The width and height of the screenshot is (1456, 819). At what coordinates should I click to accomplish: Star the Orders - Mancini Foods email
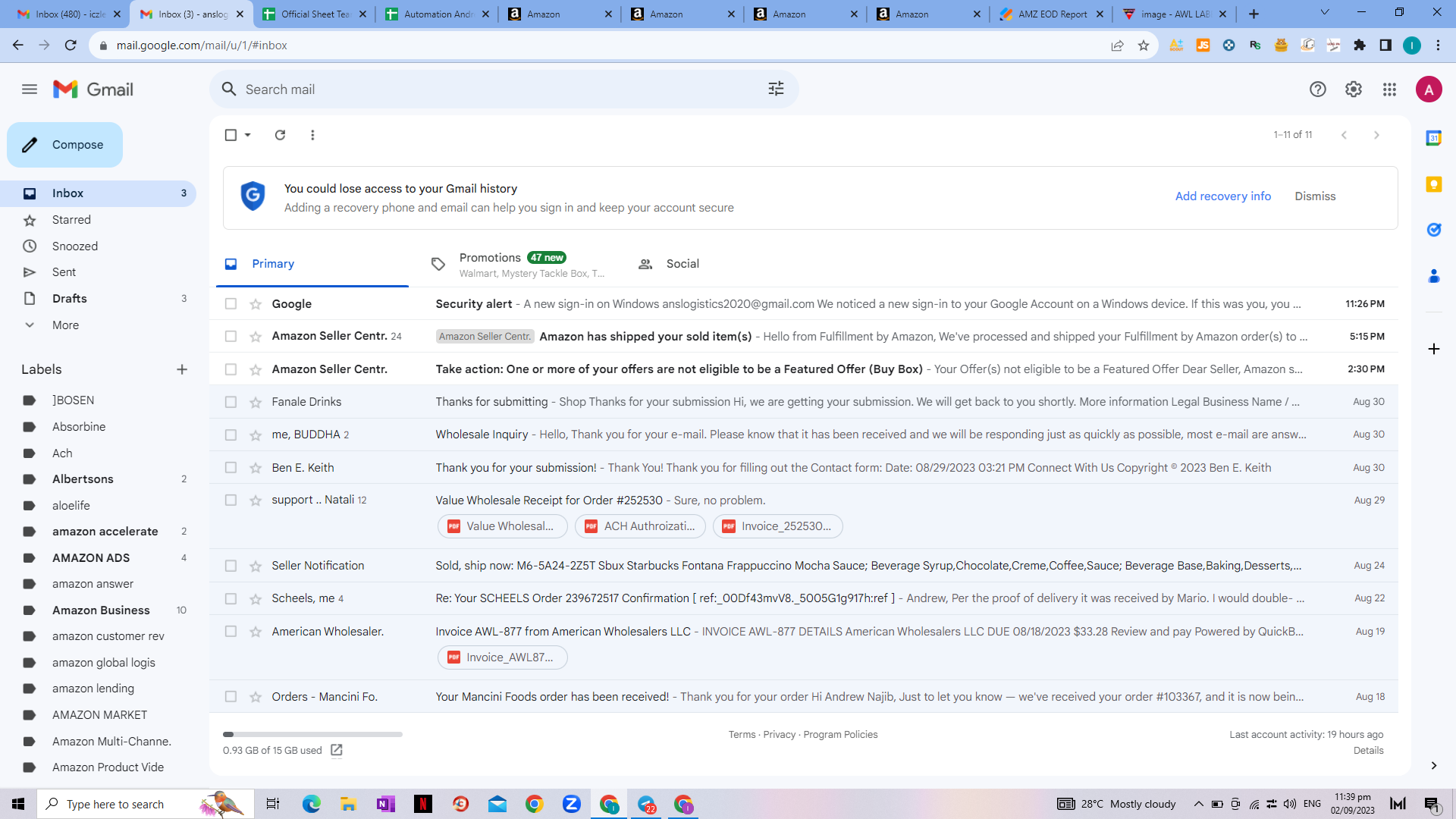[x=256, y=697]
